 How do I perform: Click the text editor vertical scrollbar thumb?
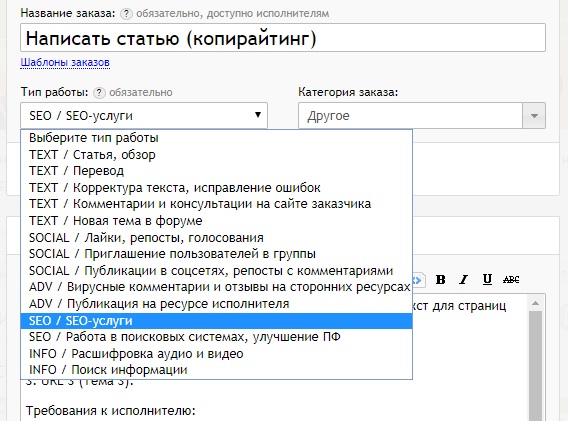tap(535, 365)
